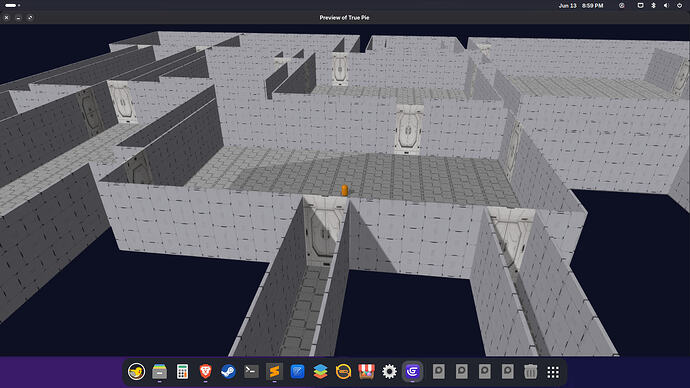Launch the stacked layers app in the dock
This screenshot has width=690, height=388.
pos(320,372)
